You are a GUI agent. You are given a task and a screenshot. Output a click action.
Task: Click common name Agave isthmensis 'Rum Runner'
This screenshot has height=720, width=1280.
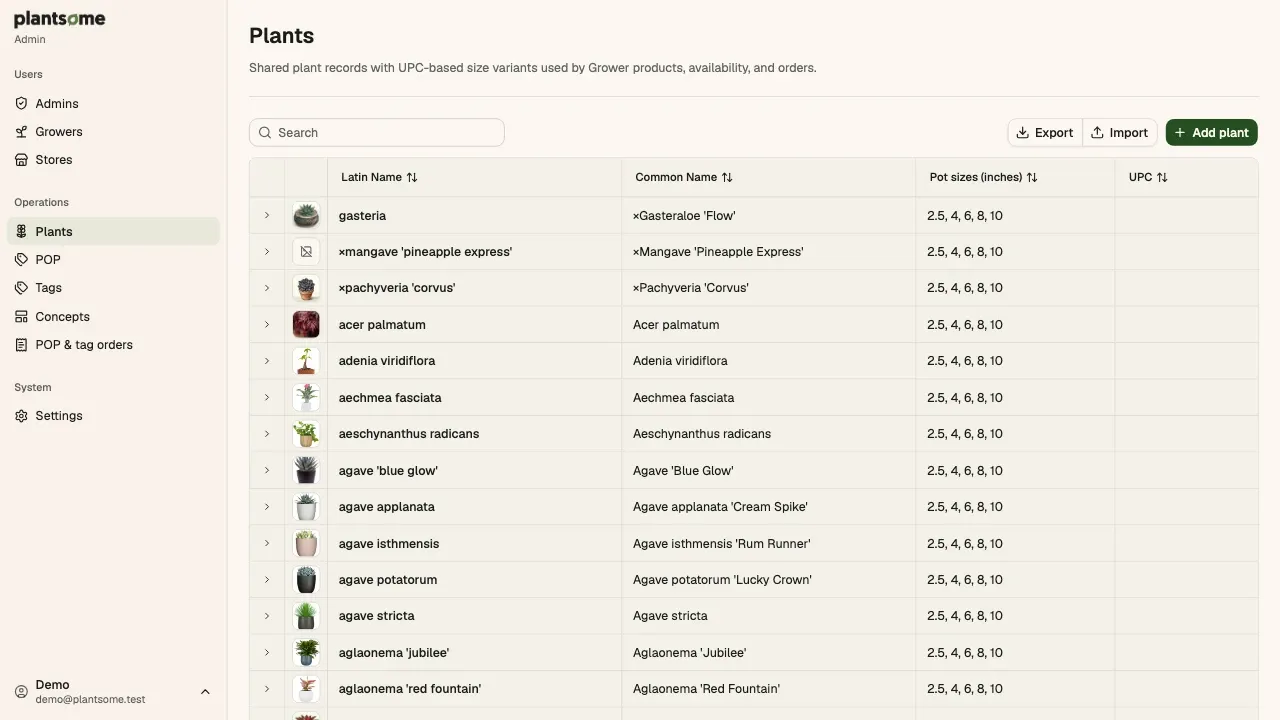pos(722,543)
